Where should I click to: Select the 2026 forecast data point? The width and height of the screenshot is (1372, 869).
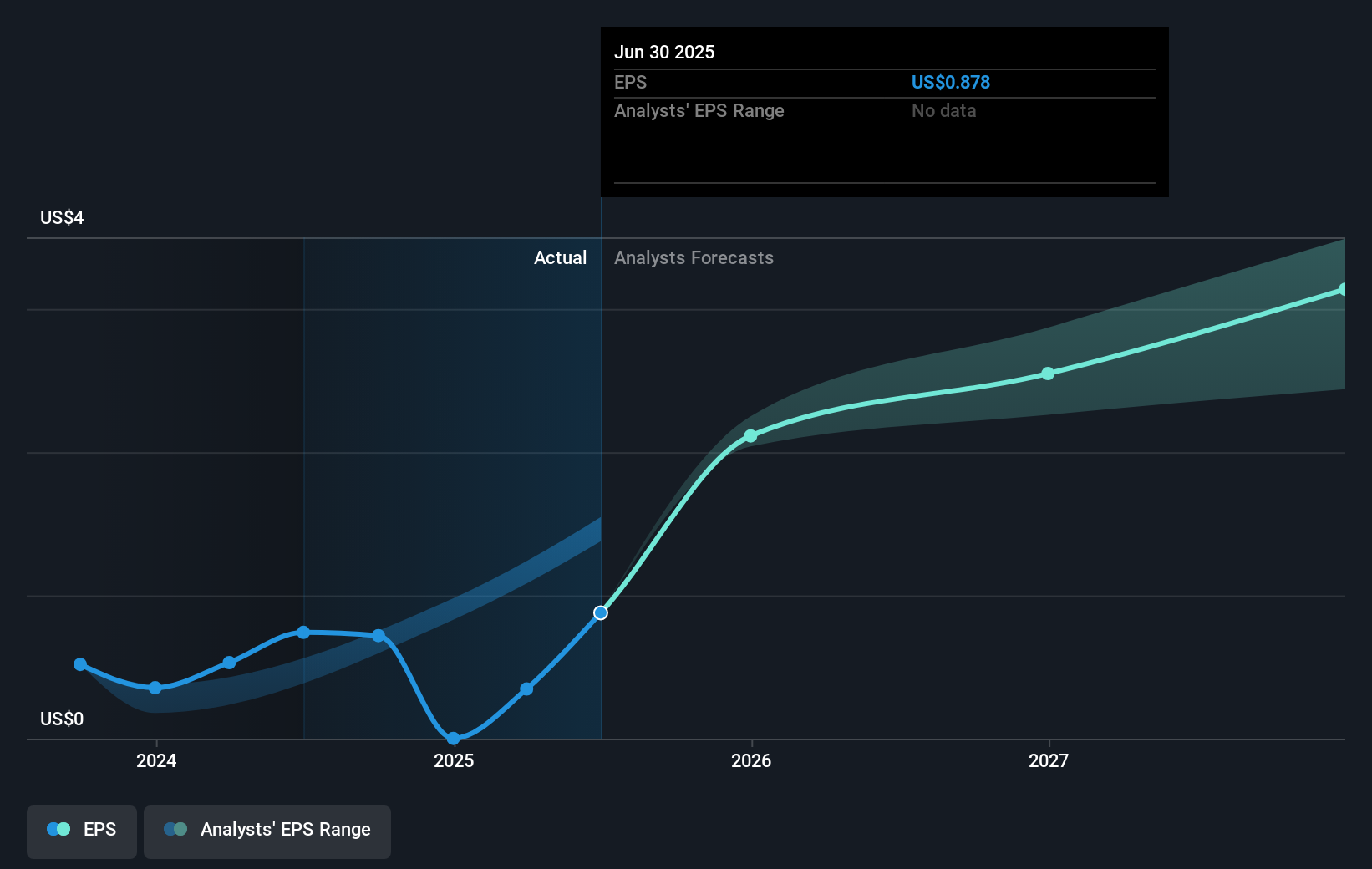point(751,435)
